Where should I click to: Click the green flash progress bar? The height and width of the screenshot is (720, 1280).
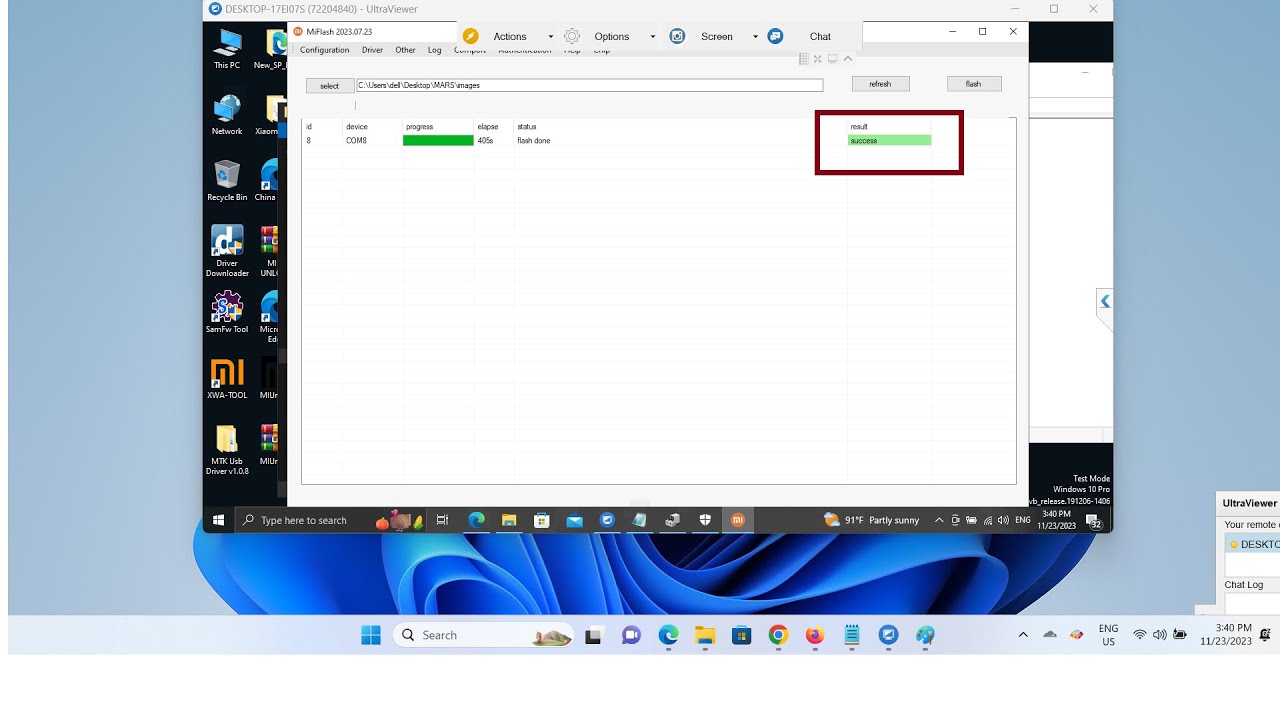pyautogui.click(x=438, y=141)
